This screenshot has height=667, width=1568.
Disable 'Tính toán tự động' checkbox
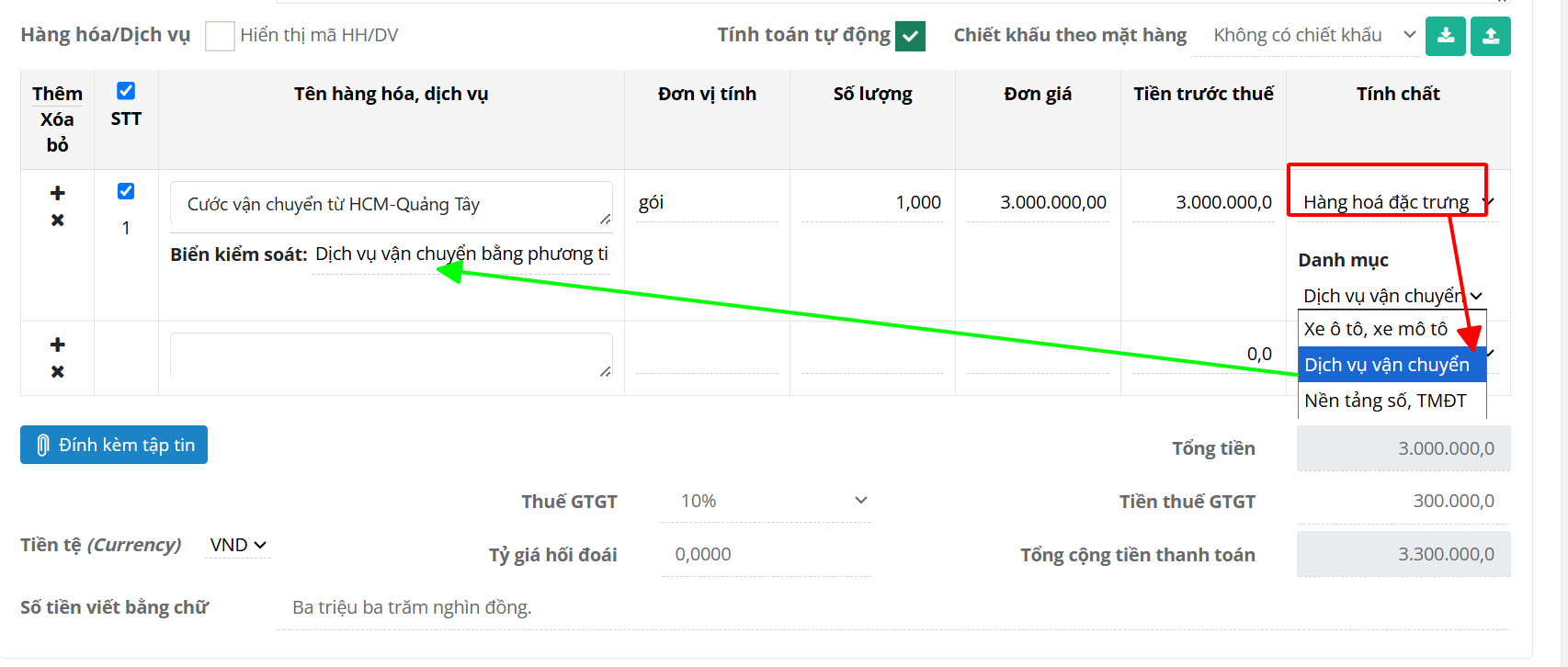910,36
